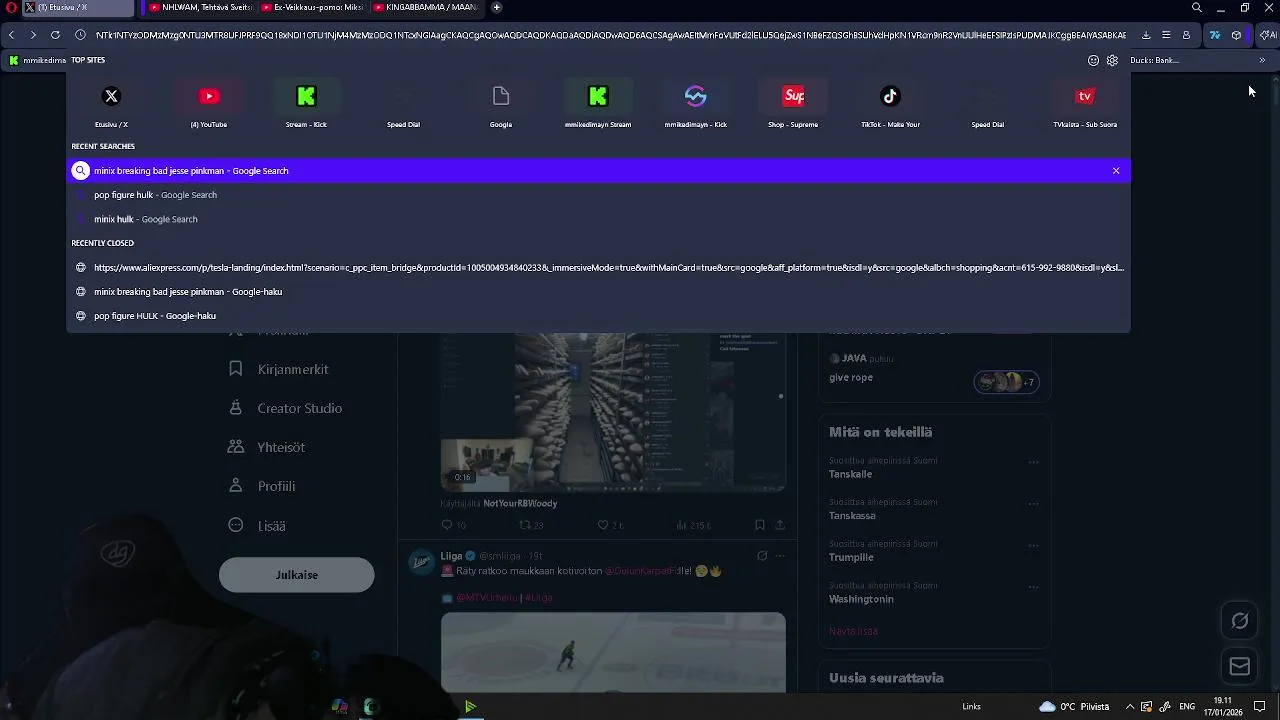Open Lisää menu in X sidebar
Viewport: 1280px width, 720px height.
point(257,525)
